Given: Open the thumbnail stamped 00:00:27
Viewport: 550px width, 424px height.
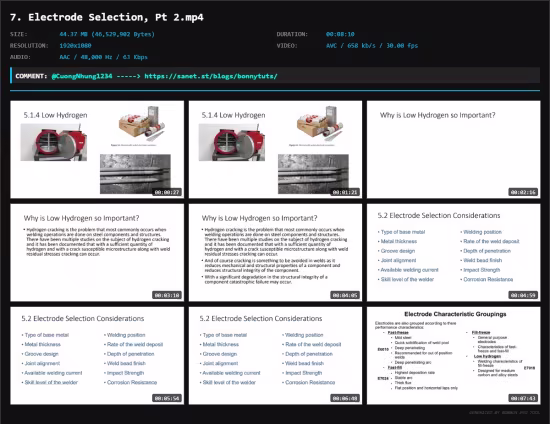Looking at the screenshot, I should coord(97,149).
